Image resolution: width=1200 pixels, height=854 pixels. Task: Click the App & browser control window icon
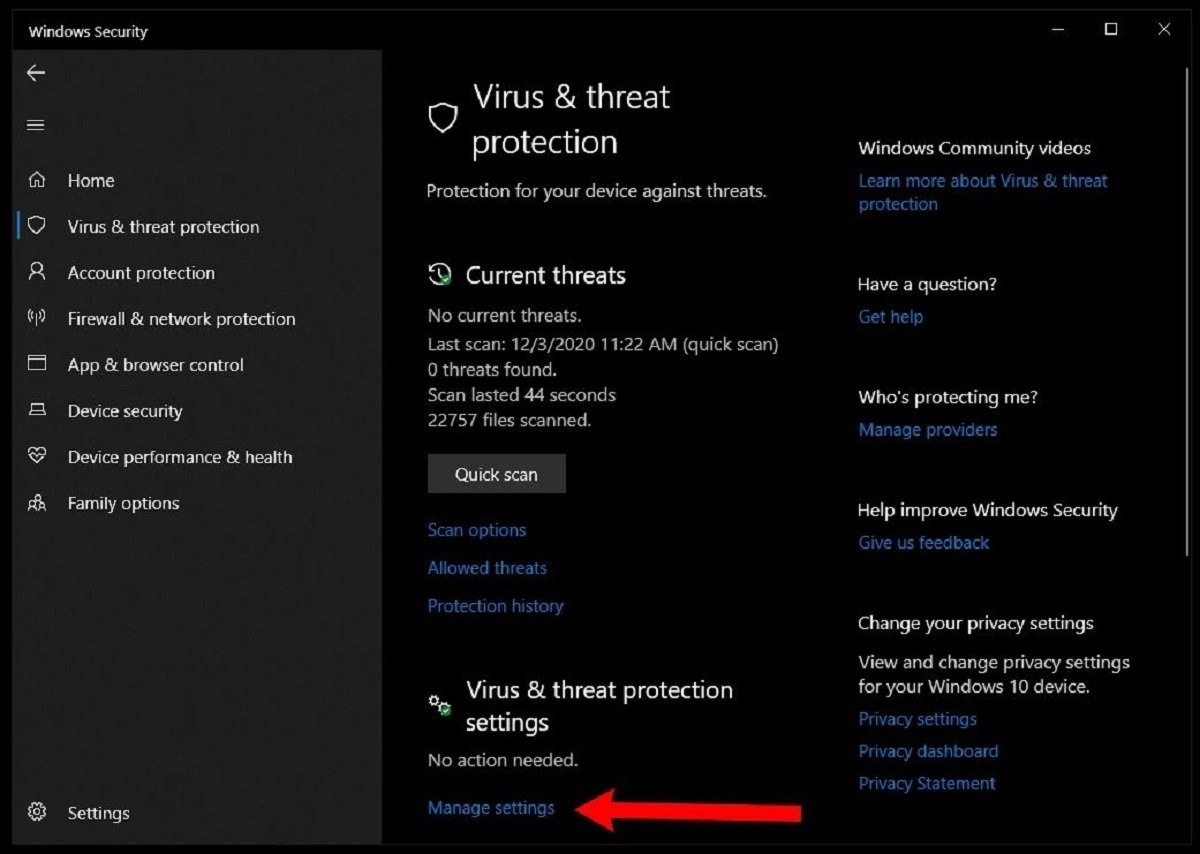[x=37, y=364]
